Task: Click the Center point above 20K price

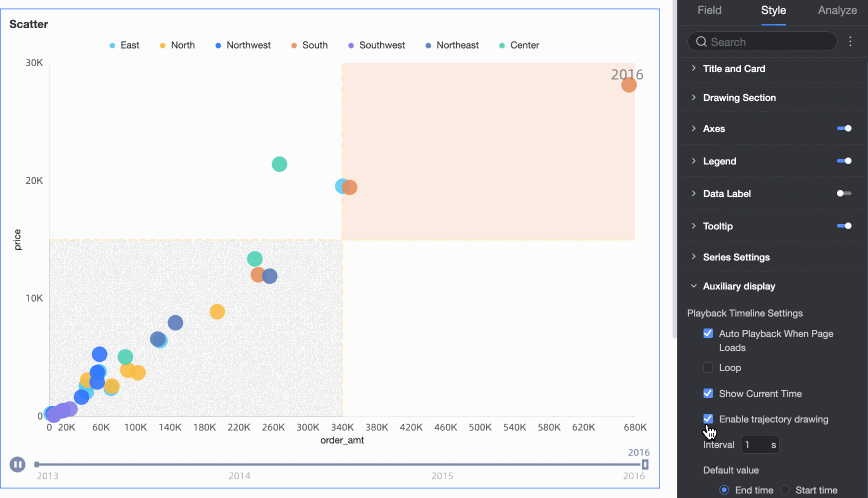Action: point(280,164)
